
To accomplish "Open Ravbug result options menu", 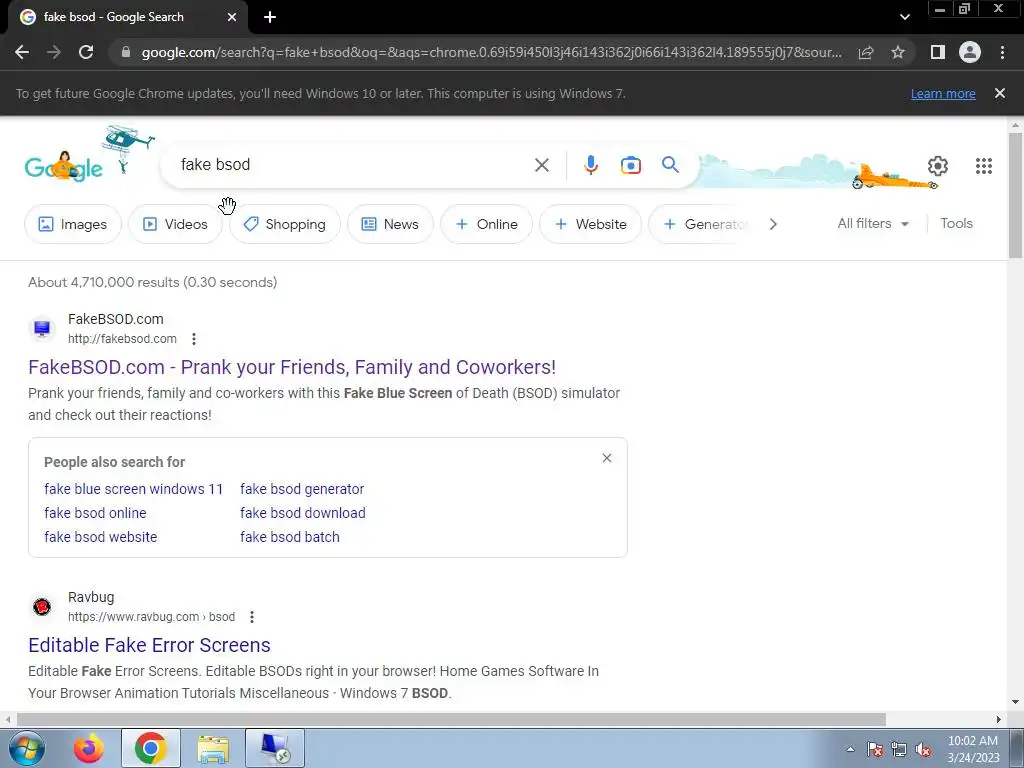I will point(252,617).
